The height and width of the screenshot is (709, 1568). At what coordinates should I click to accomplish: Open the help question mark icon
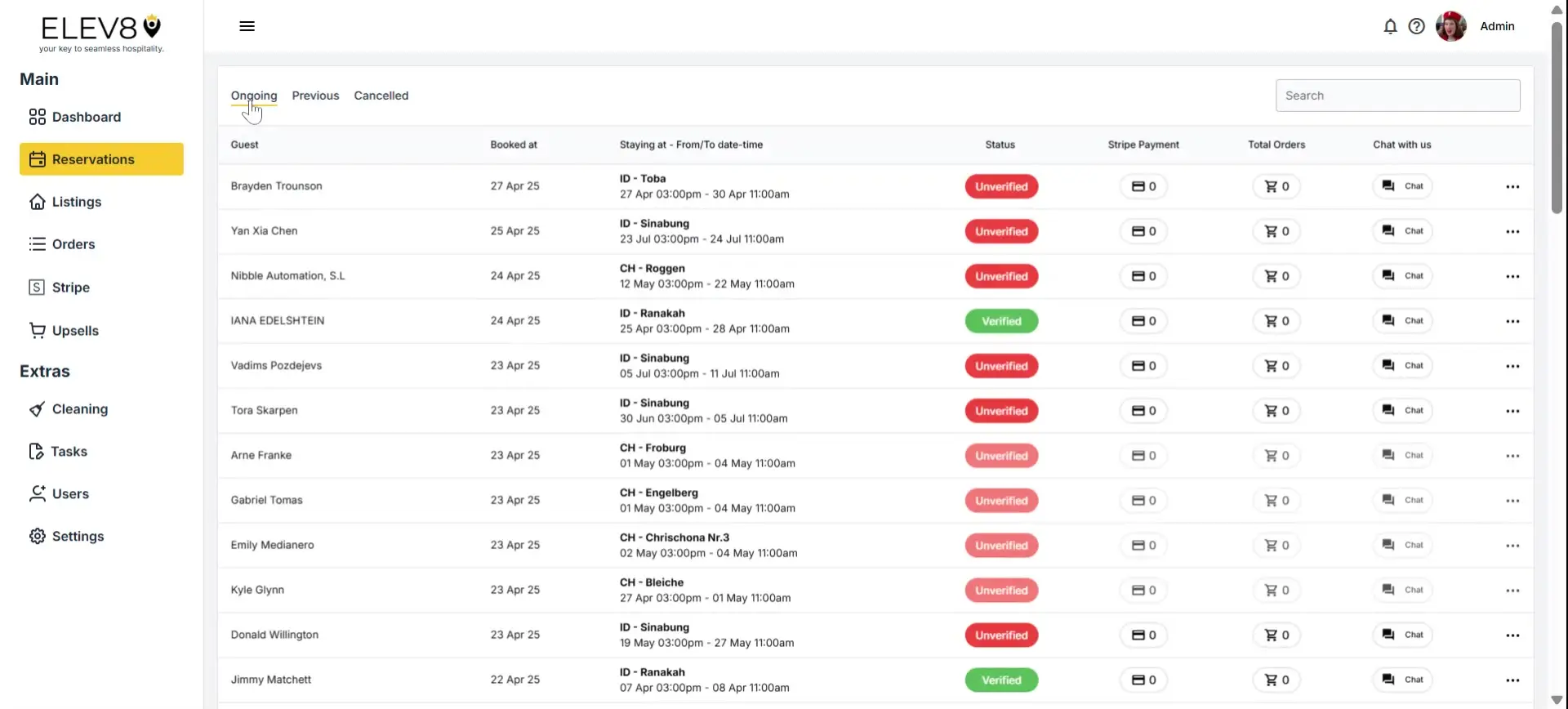coord(1417,26)
